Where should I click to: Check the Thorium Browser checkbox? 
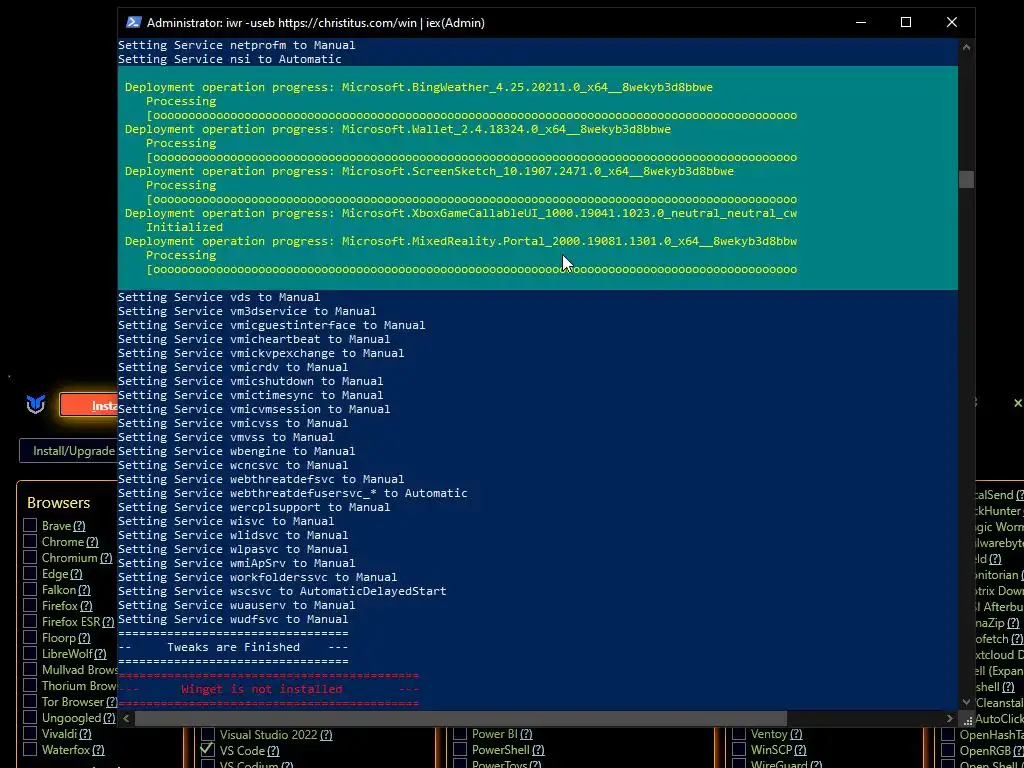[x=30, y=685]
